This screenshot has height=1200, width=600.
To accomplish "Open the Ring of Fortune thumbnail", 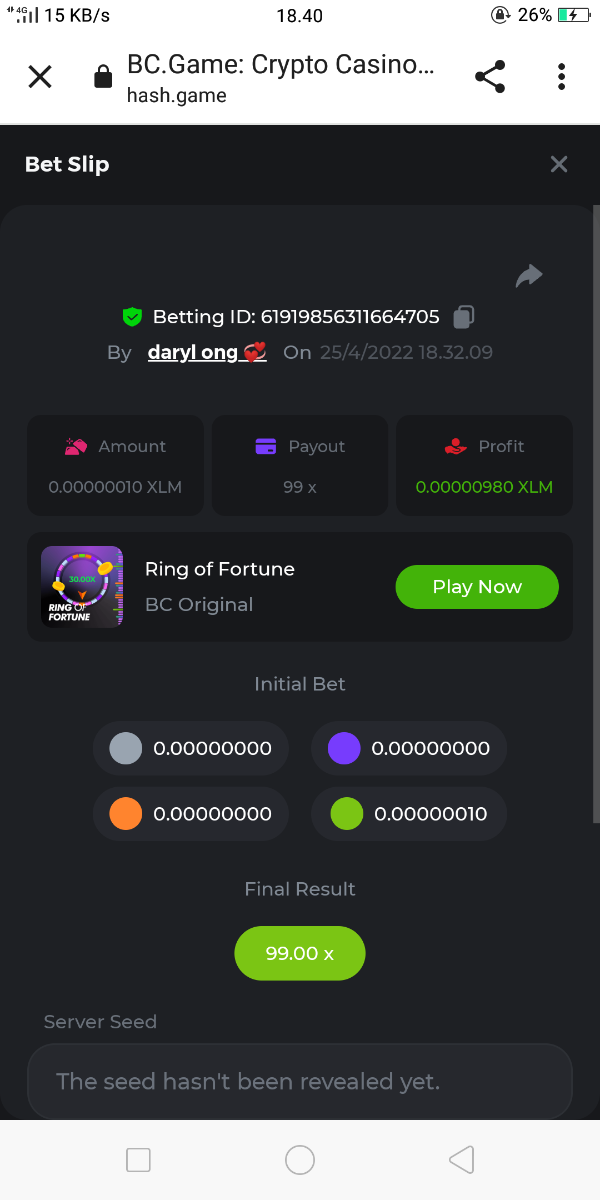I will tap(82, 587).
